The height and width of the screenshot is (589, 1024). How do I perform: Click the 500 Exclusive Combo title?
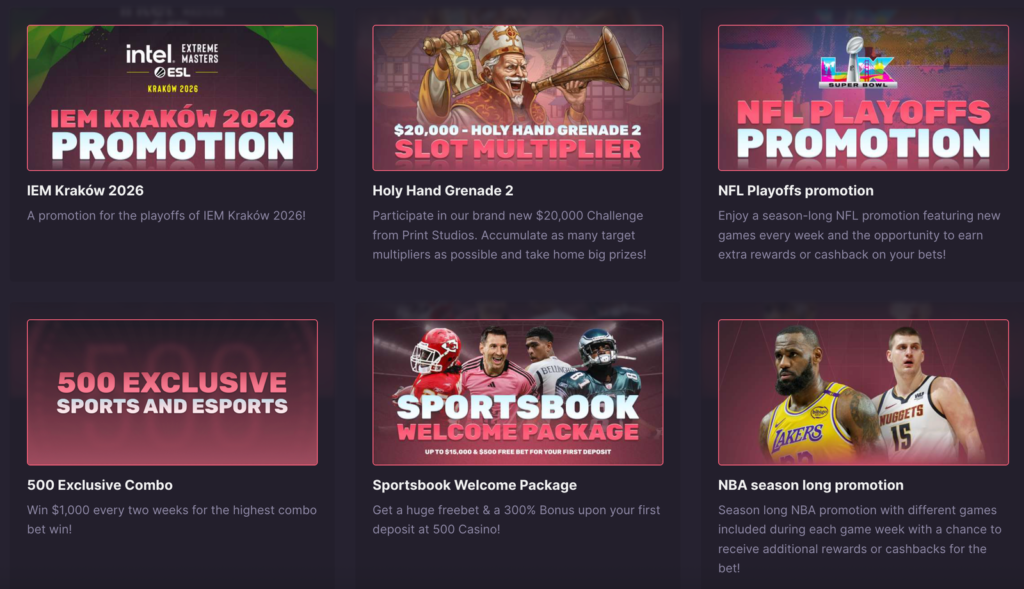tap(100, 485)
